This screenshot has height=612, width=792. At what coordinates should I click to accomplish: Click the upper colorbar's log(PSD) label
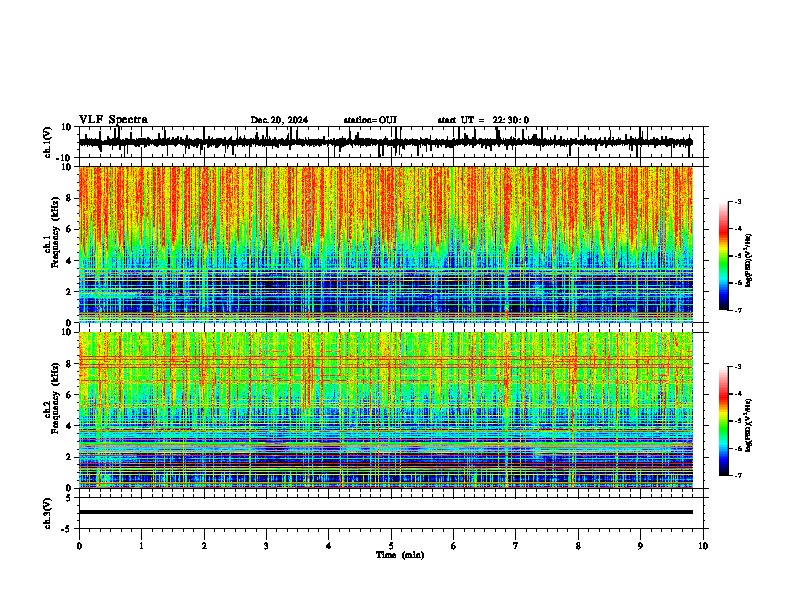click(748, 260)
